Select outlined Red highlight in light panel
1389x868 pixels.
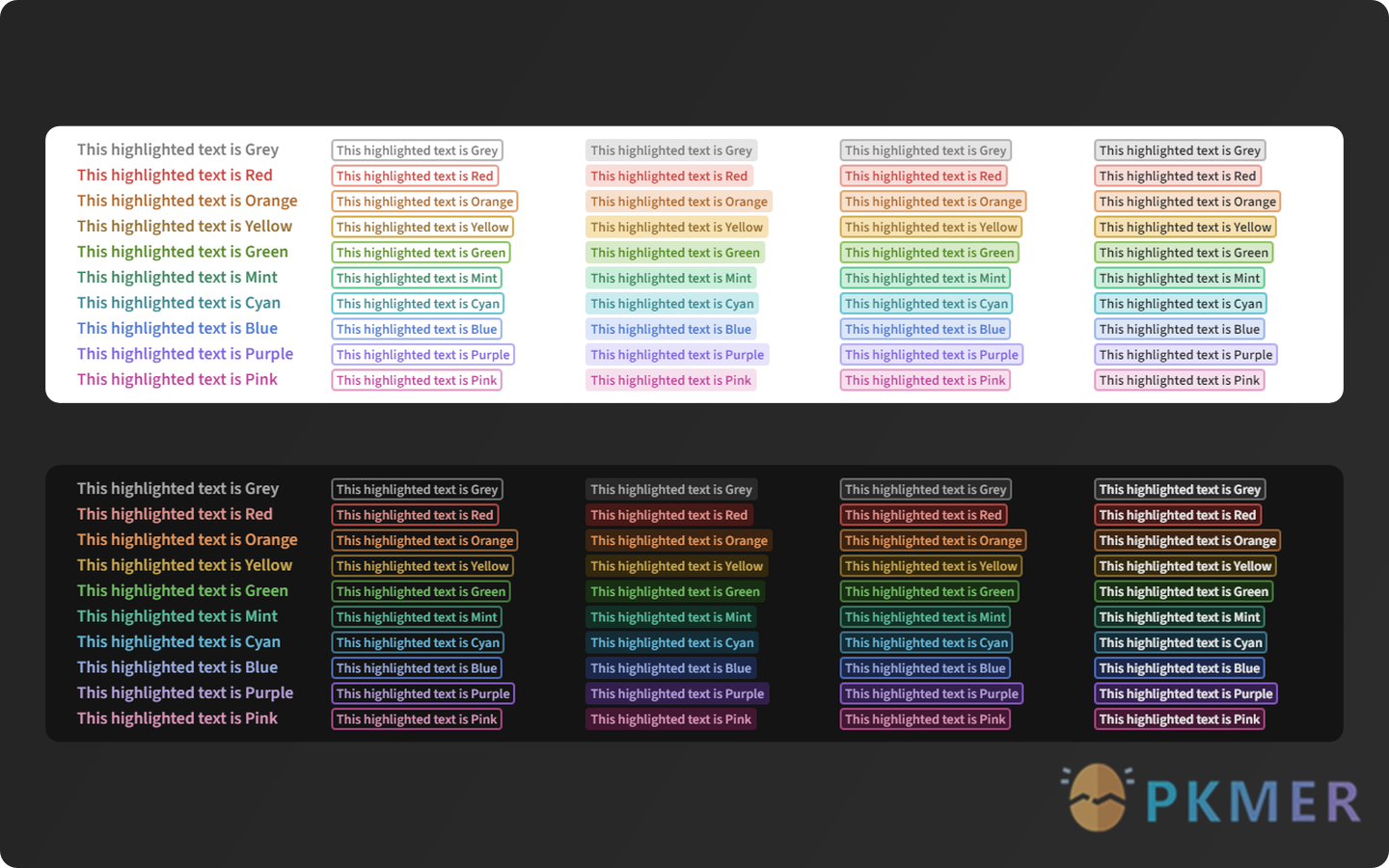click(x=415, y=176)
